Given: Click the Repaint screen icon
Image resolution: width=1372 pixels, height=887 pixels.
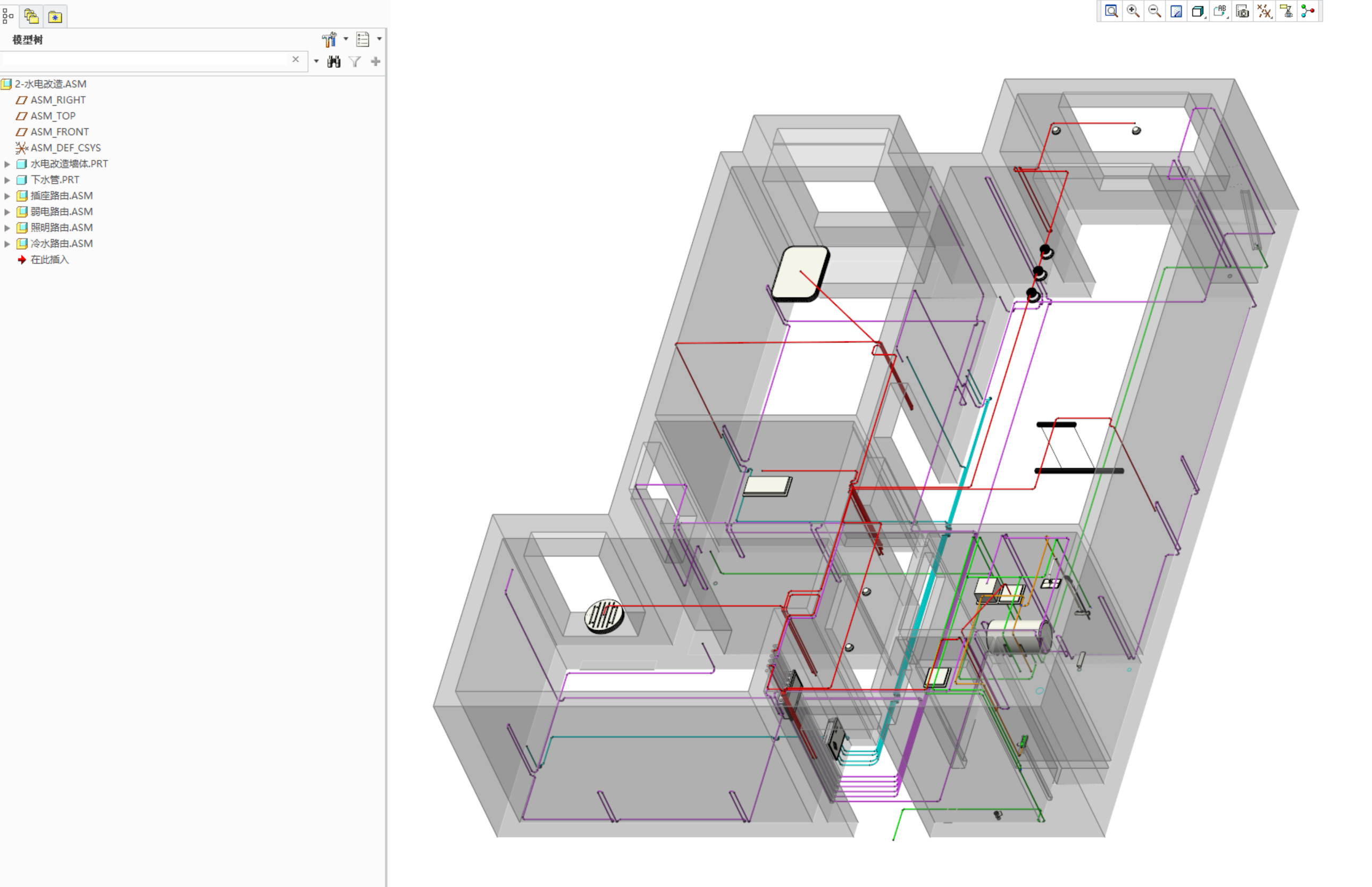Looking at the screenshot, I should [x=1176, y=11].
